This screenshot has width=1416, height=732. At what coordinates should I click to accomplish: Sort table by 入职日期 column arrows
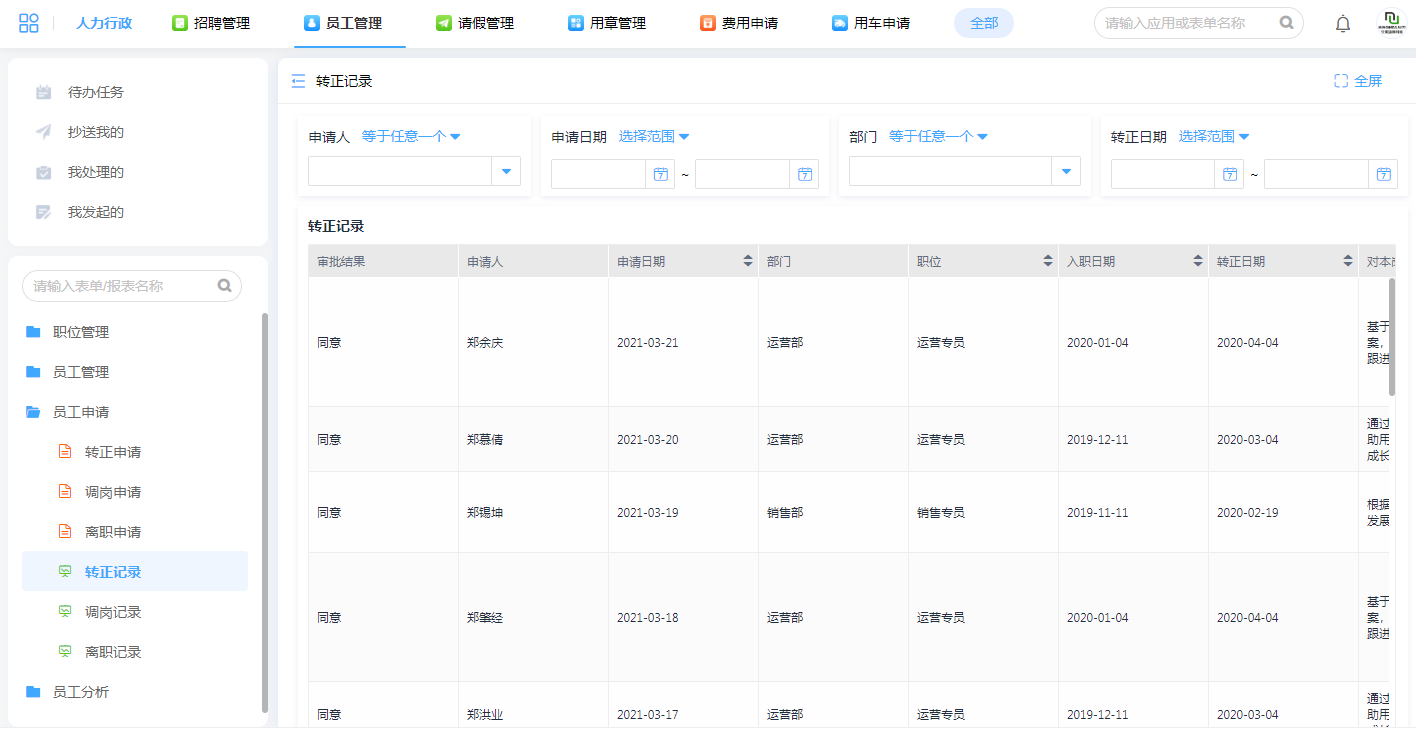pos(1197,261)
